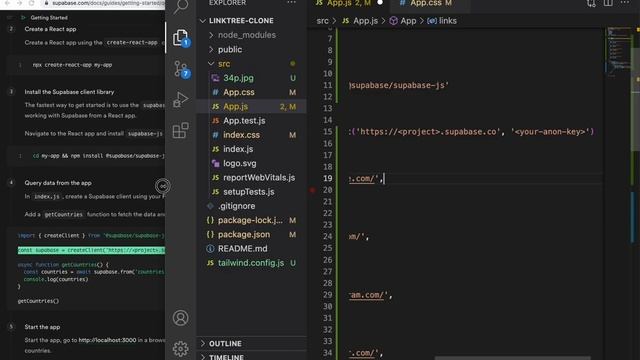Screen dimensions: 640x360
Task: Click the split editor icon
Action: coord(608,3)
